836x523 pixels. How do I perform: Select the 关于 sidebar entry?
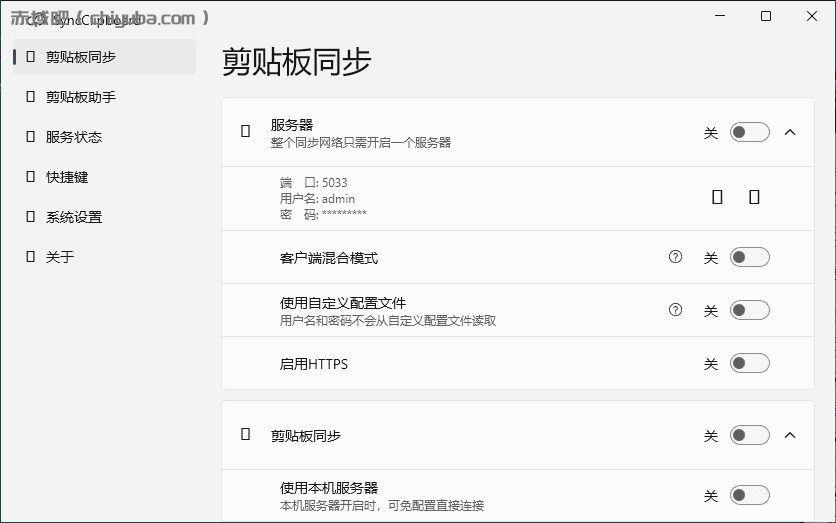click(104, 256)
